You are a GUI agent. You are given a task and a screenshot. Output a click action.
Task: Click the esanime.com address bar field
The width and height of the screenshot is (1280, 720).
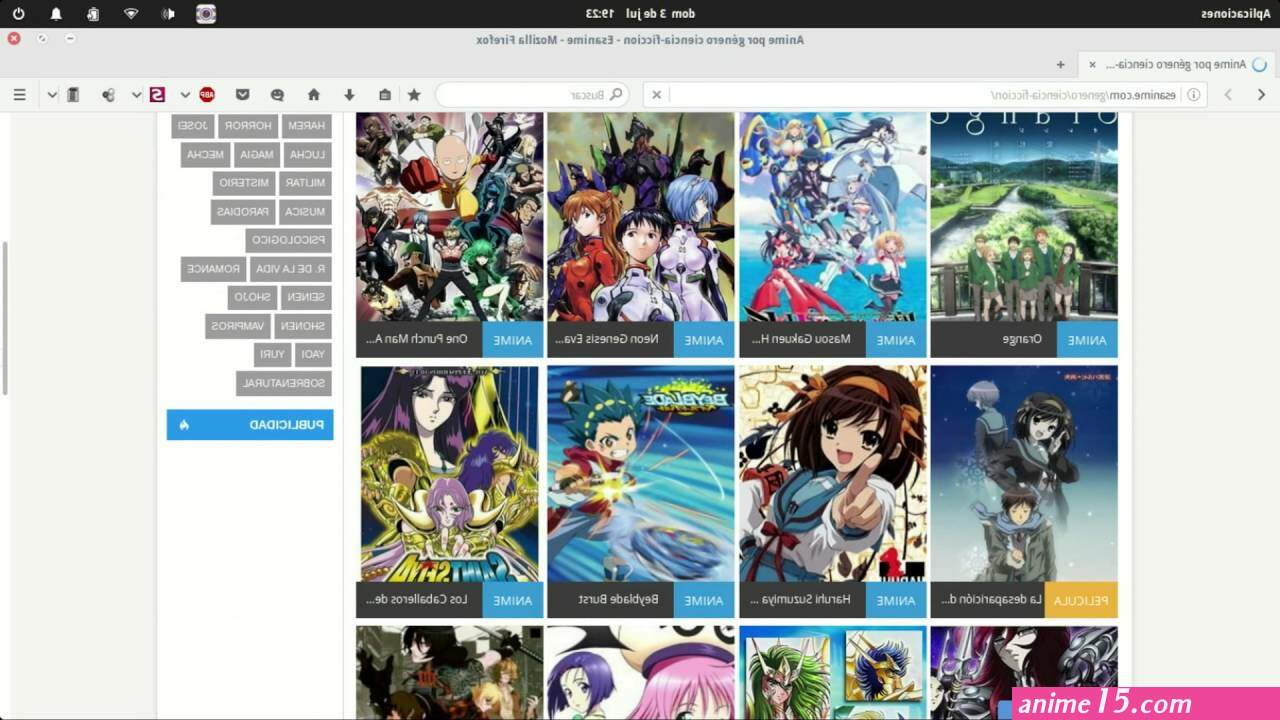925,95
